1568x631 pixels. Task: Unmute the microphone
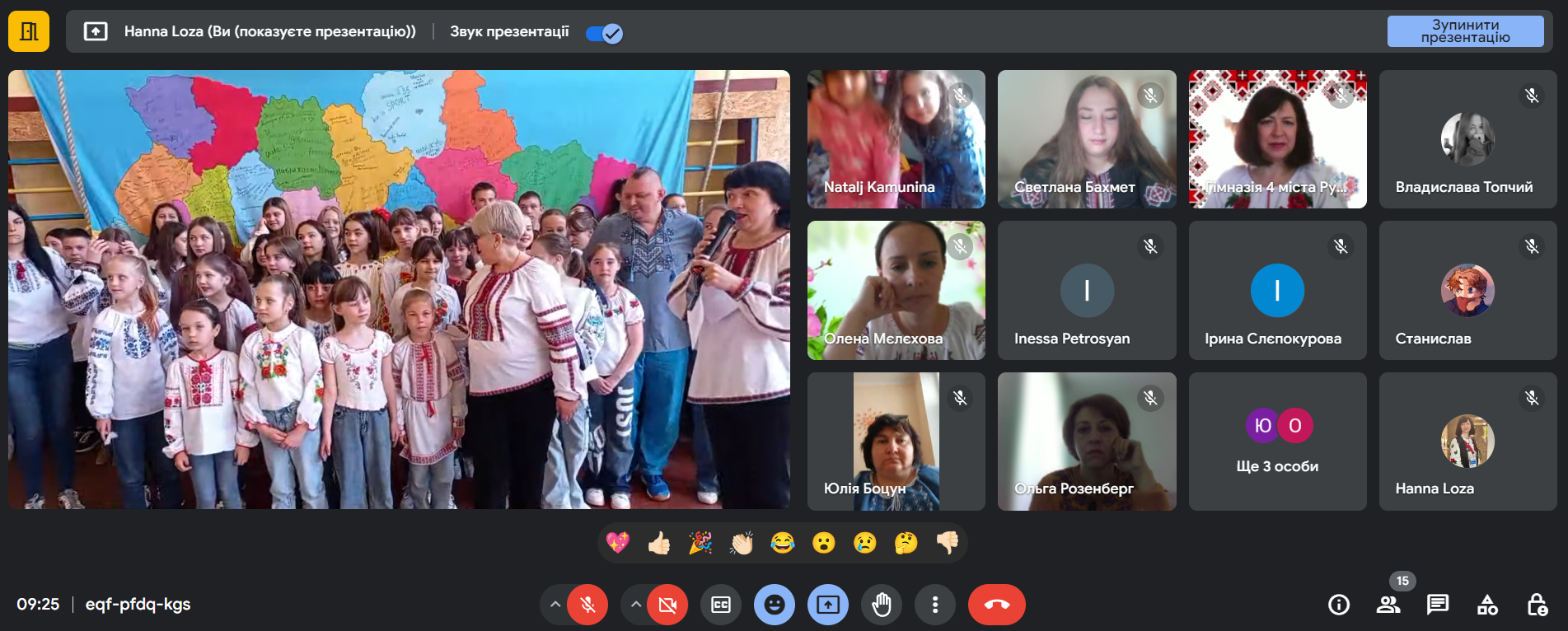pos(587,605)
